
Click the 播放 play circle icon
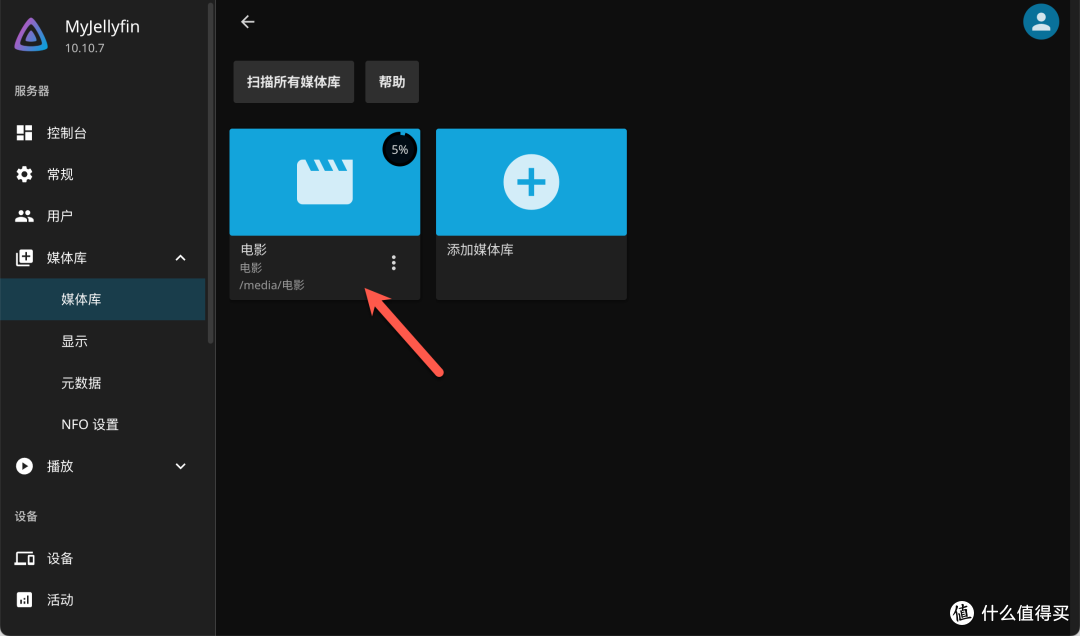pyautogui.click(x=24, y=466)
